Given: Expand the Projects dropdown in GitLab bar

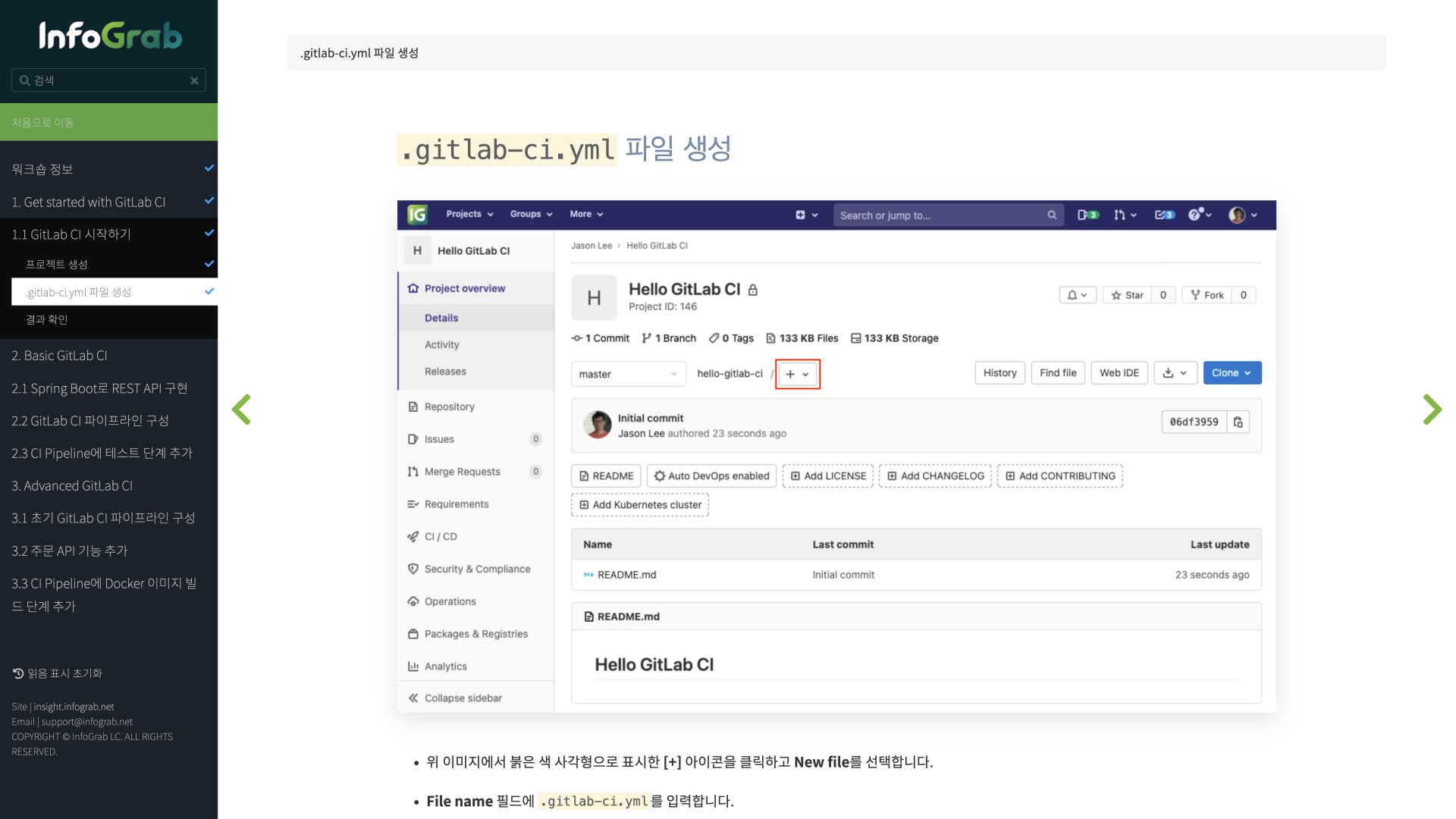Looking at the screenshot, I should (469, 215).
